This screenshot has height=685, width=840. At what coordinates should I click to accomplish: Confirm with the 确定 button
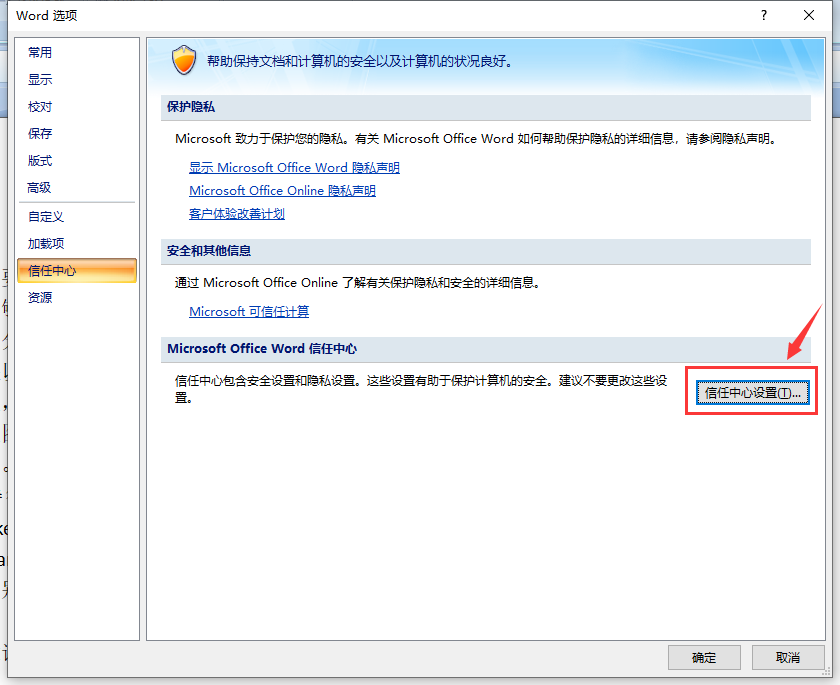pyautogui.click(x=704, y=657)
